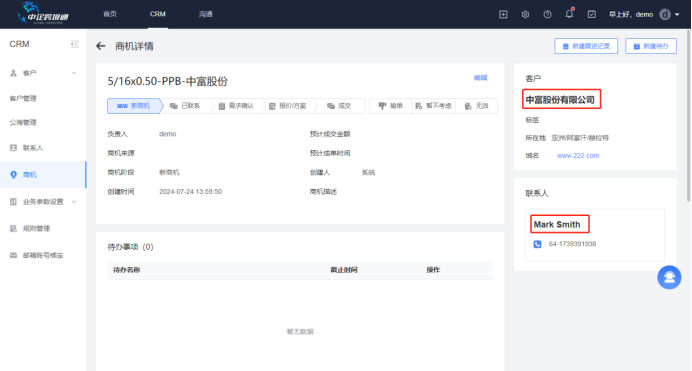Click the phone icon next to 64-1739391938
Screen dimensions: 692x371
click(537, 244)
